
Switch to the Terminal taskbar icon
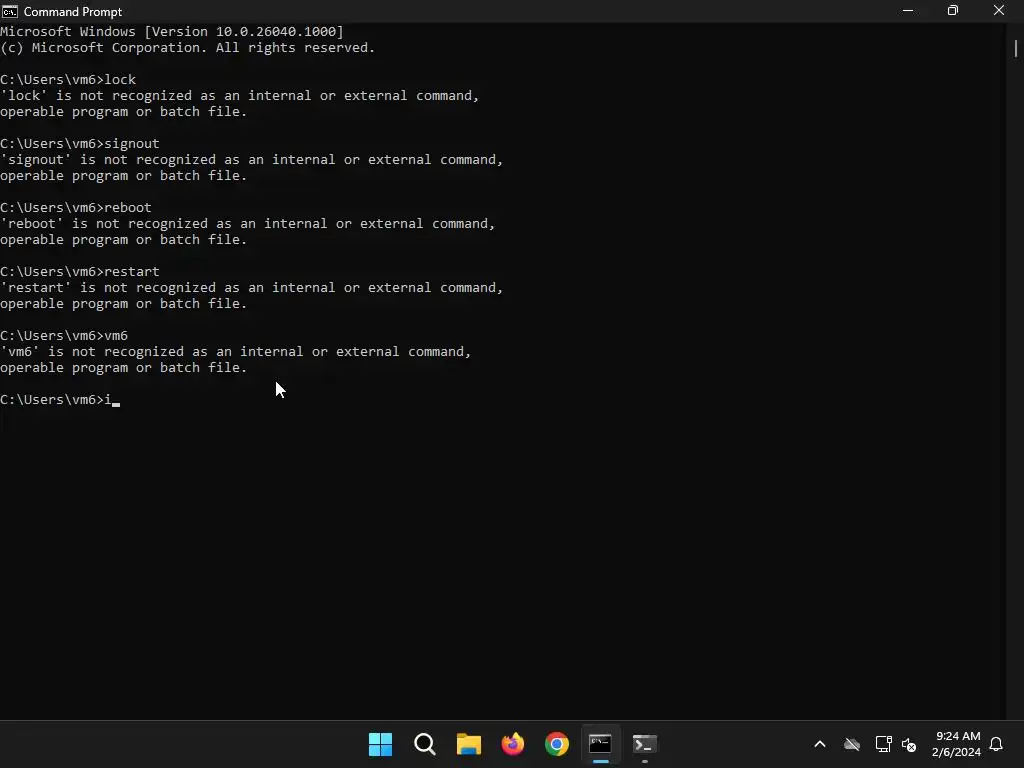pyautogui.click(x=645, y=744)
